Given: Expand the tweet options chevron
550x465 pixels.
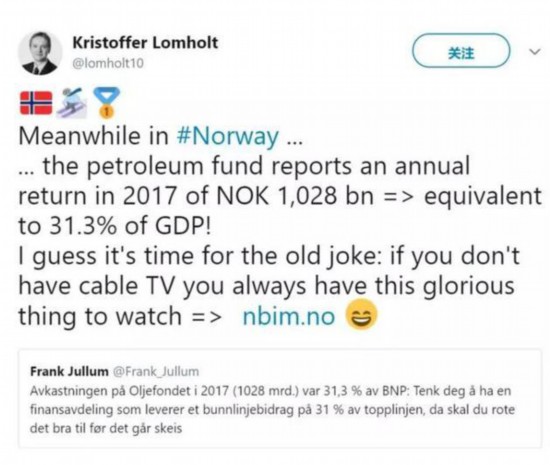Looking at the screenshot, I should [x=535, y=52].
